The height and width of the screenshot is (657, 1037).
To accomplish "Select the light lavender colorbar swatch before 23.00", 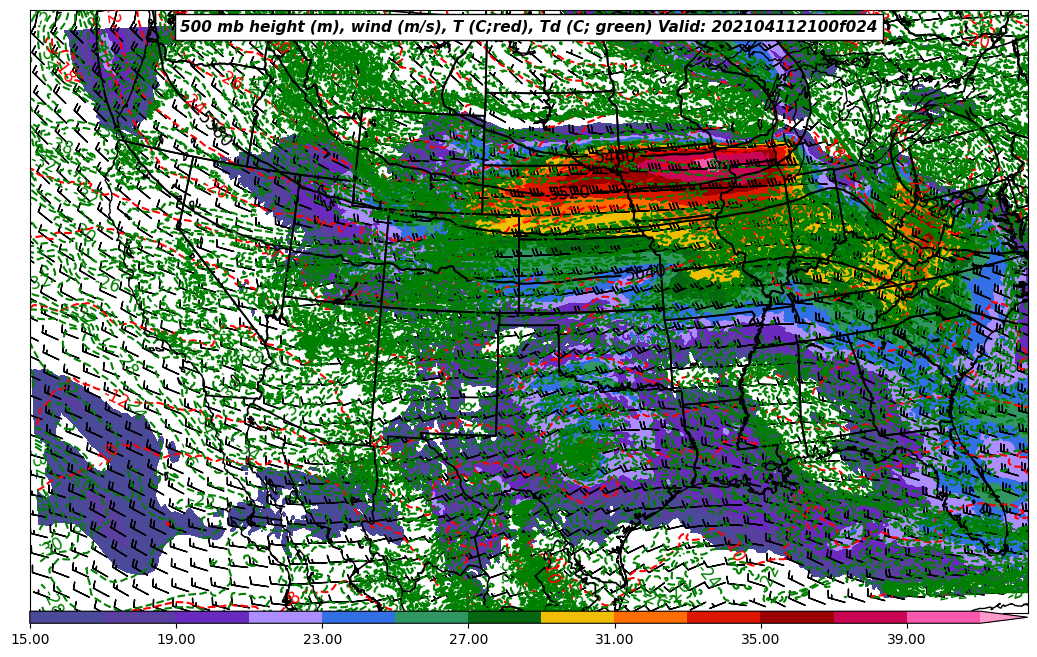I will (x=286, y=617).
